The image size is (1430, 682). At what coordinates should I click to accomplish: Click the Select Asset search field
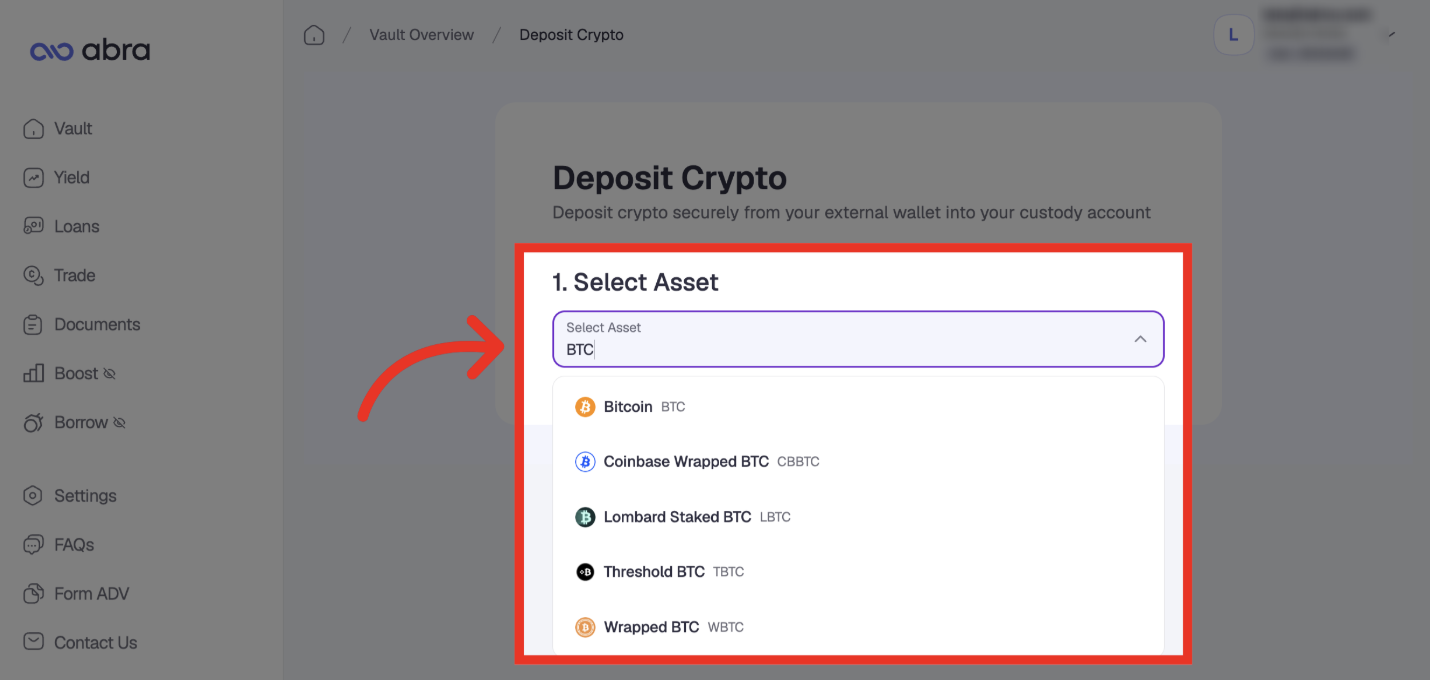point(858,339)
